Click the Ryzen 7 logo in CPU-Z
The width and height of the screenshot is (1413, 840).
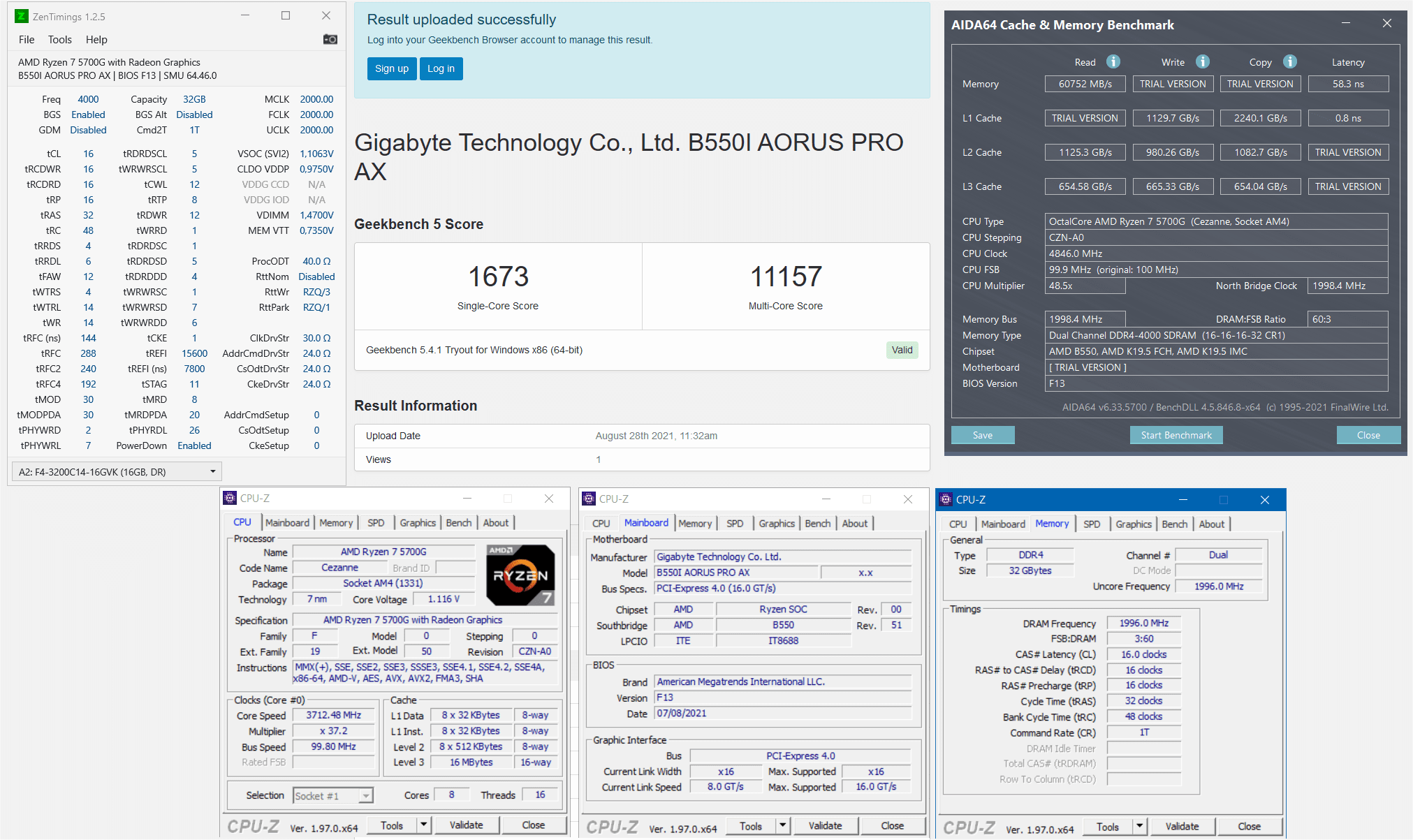coord(520,575)
